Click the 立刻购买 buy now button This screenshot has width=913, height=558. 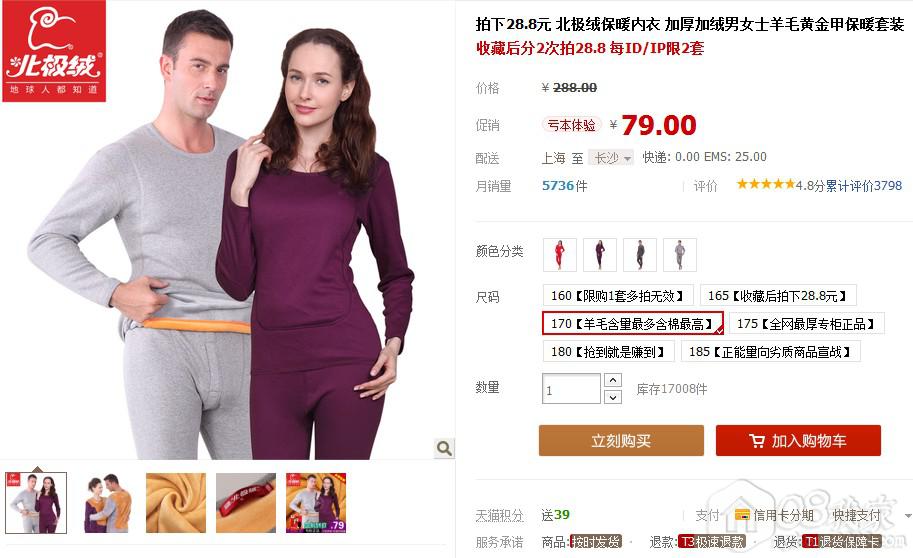pos(621,440)
